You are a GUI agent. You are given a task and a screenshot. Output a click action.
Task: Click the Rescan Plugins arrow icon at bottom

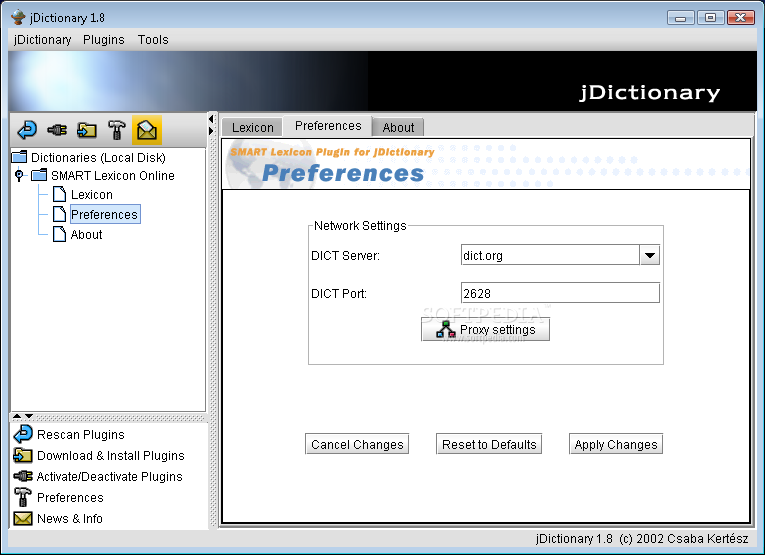coord(23,434)
